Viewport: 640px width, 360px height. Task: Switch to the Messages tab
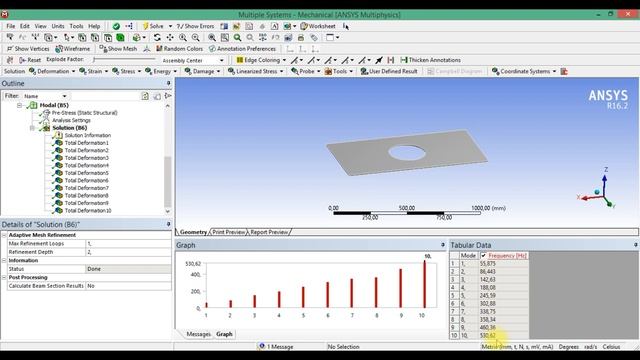click(198, 334)
